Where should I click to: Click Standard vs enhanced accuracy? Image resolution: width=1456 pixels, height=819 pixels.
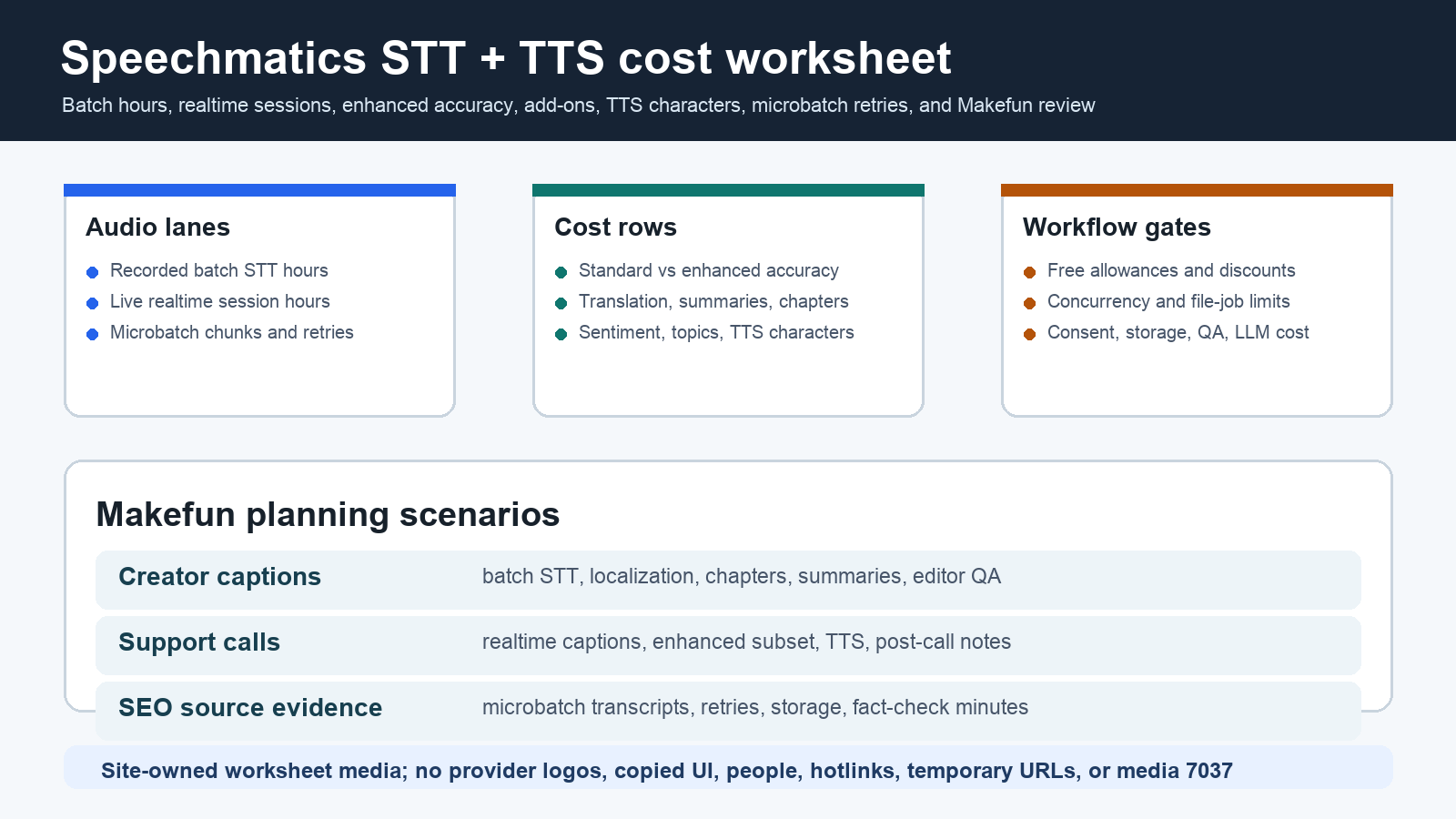pos(709,270)
